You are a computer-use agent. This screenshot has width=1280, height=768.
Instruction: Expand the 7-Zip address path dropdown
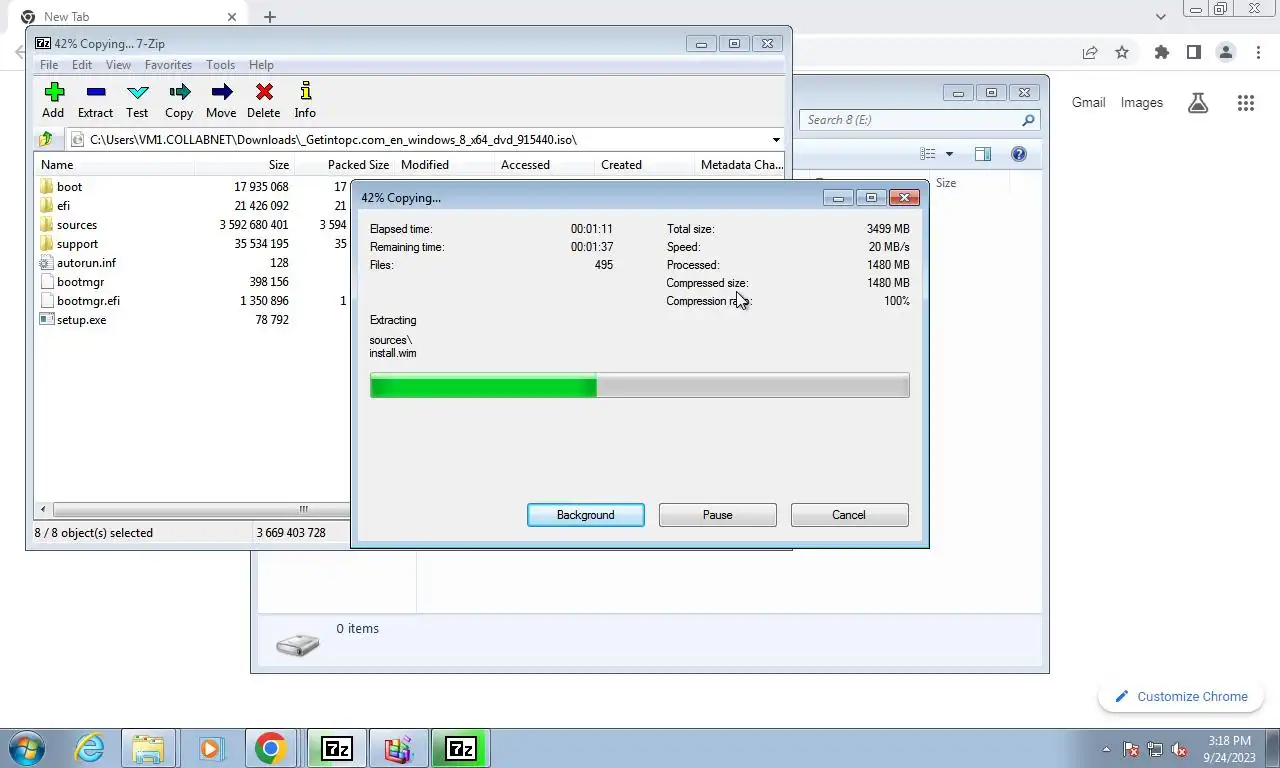point(776,140)
